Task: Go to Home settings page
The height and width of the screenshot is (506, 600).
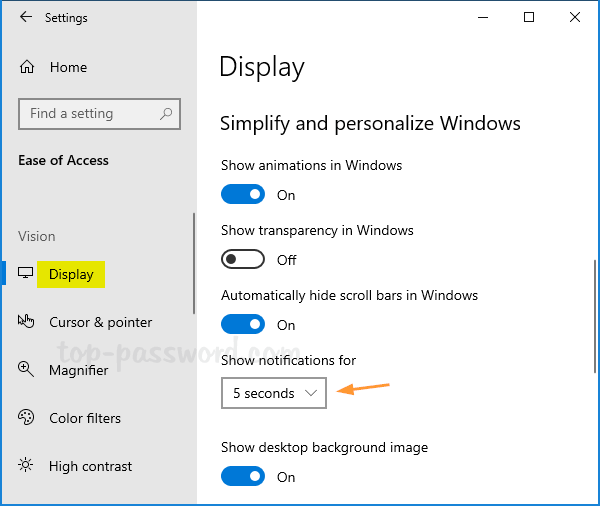Action: pyautogui.click(x=68, y=67)
